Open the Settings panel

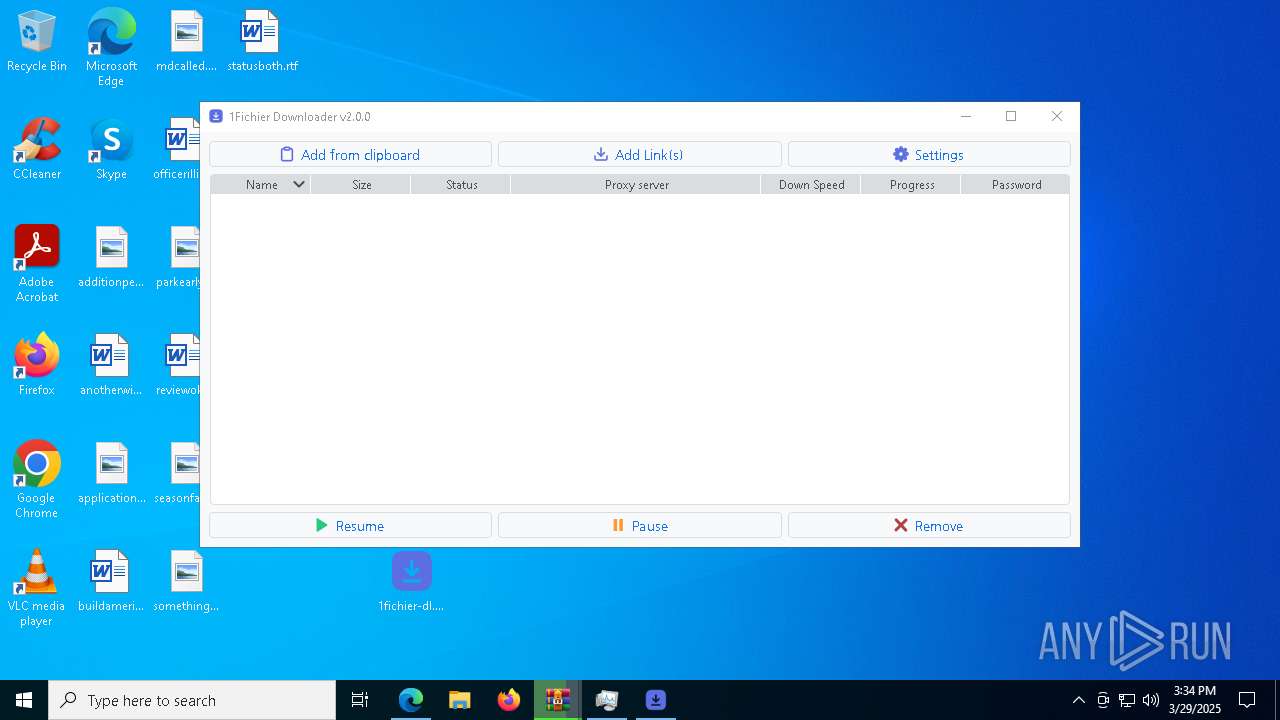point(929,154)
